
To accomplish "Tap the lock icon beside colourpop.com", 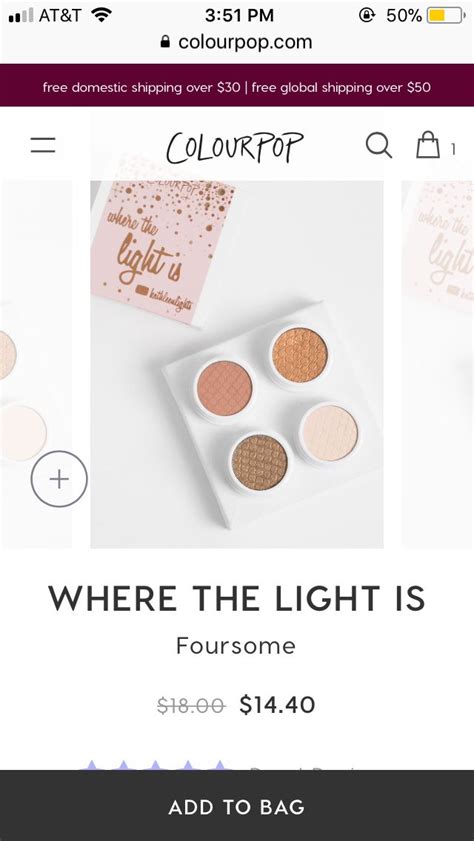I will pos(166,42).
